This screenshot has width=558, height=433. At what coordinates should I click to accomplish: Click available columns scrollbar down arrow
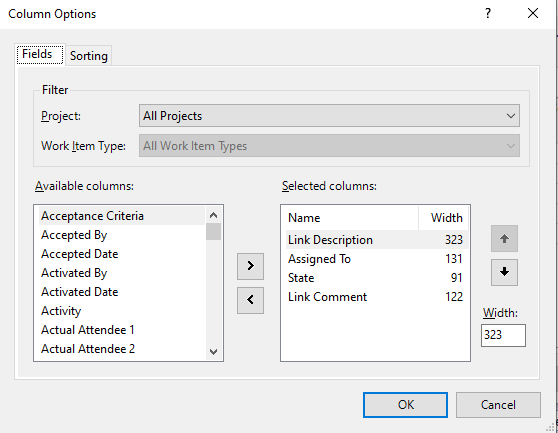tap(214, 352)
